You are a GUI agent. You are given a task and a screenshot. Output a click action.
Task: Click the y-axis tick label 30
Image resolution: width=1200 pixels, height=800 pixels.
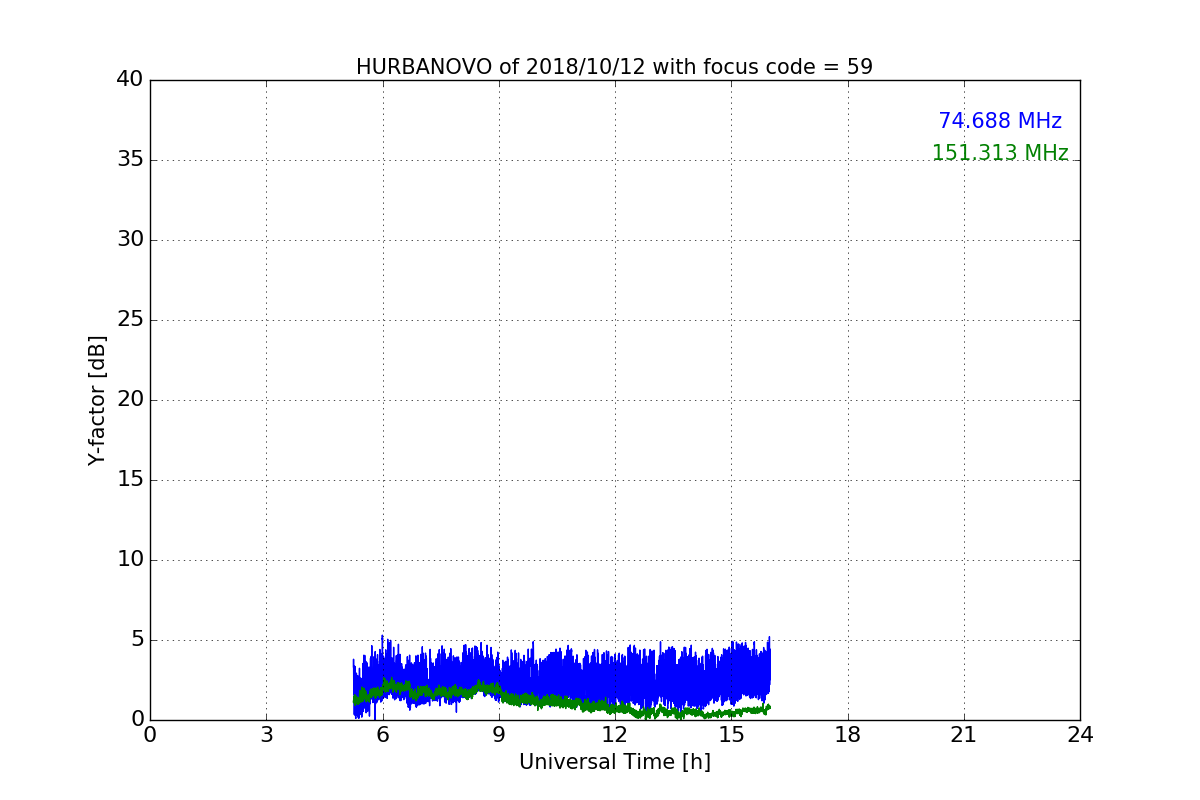pyautogui.click(x=130, y=240)
